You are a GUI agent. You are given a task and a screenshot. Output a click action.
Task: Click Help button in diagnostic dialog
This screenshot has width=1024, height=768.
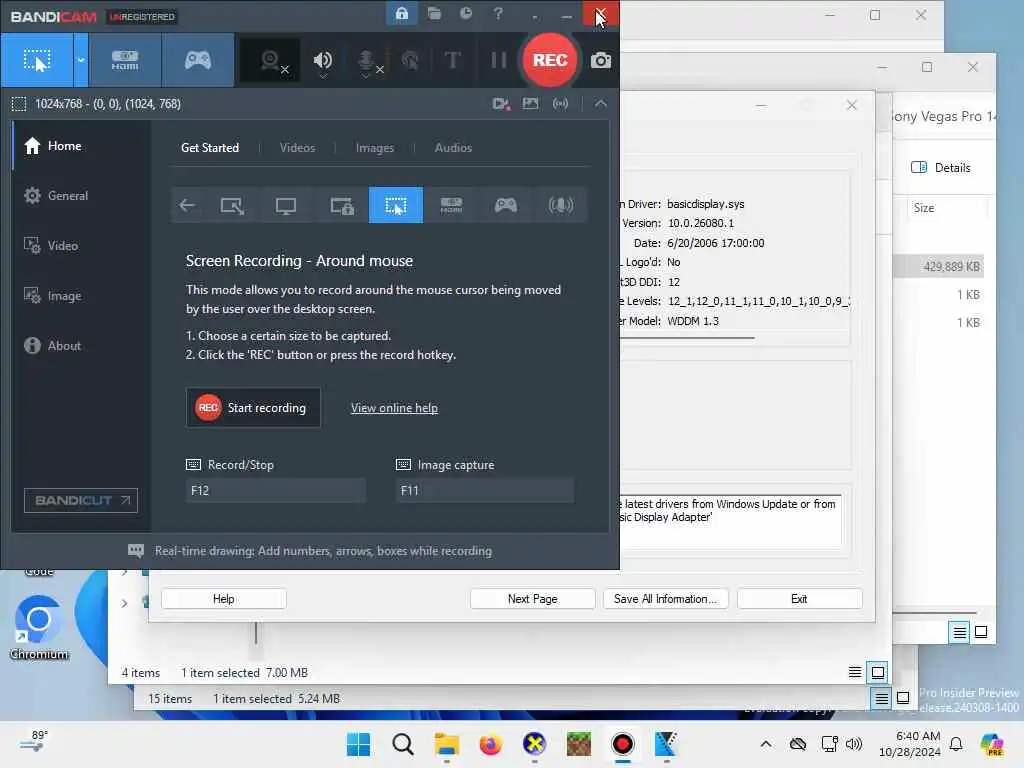pyautogui.click(x=223, y=599)
